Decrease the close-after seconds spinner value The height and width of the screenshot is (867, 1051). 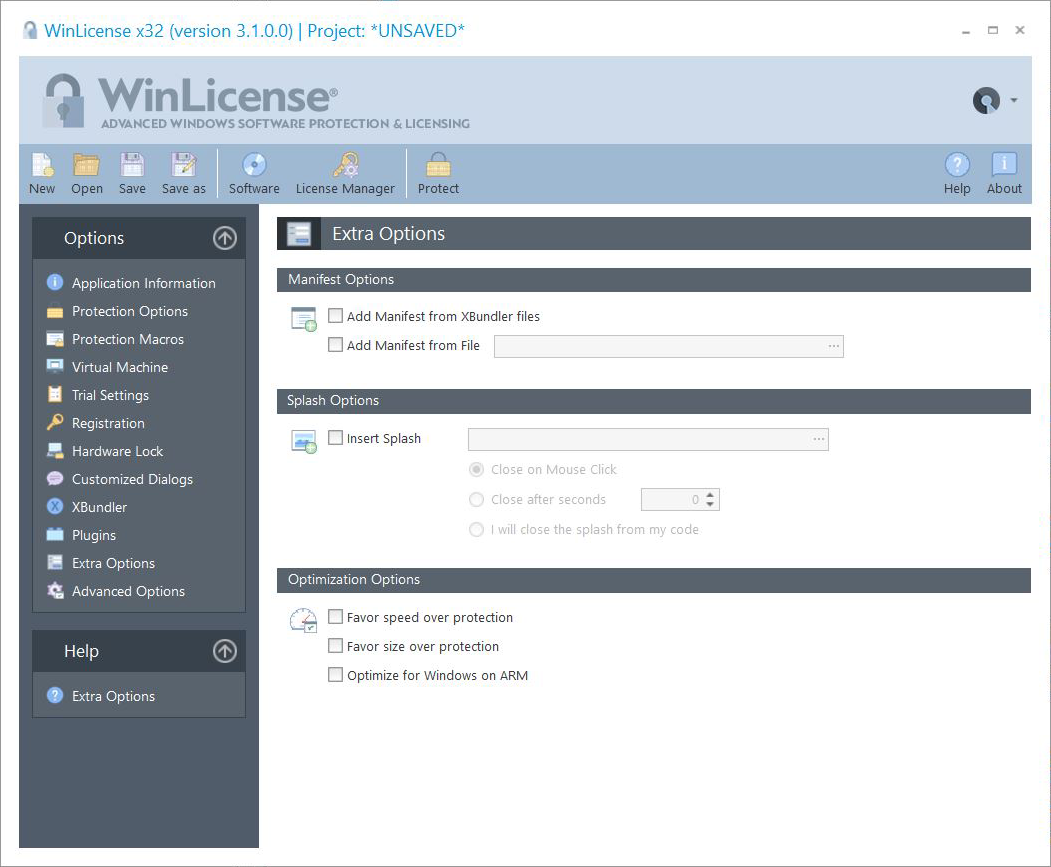point(710,504)
